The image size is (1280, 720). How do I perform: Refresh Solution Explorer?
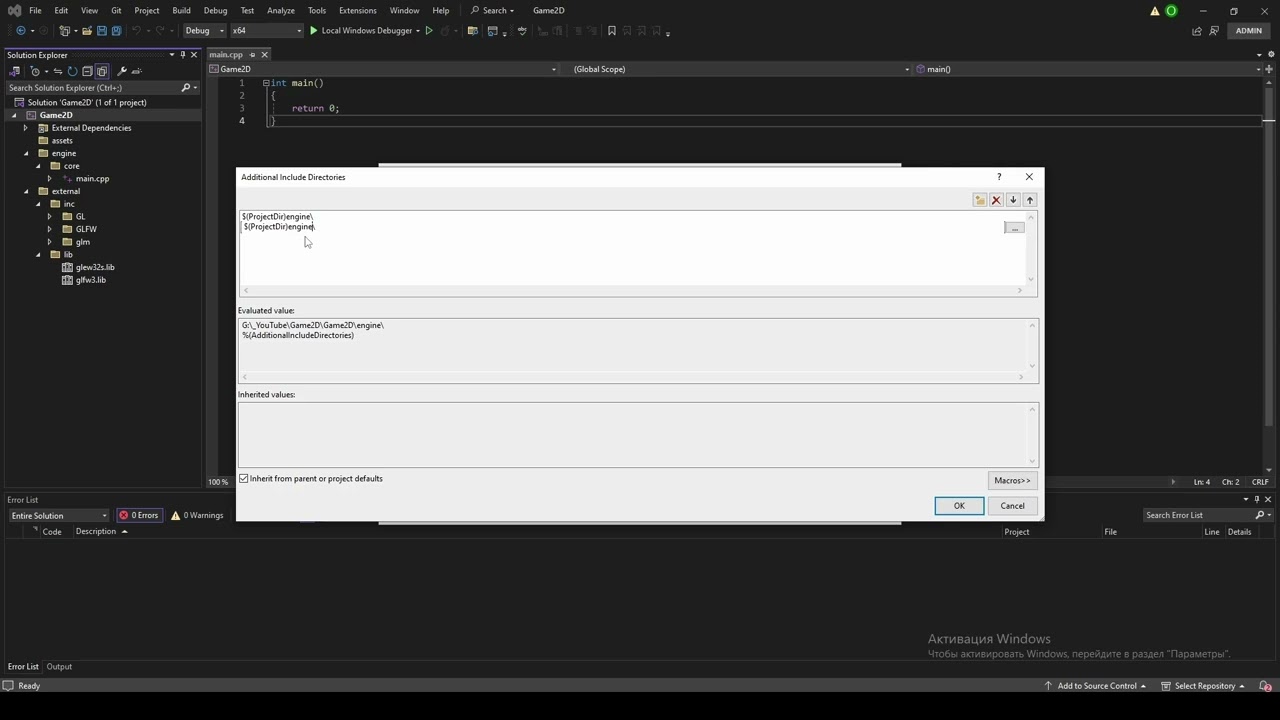(72, 71)
